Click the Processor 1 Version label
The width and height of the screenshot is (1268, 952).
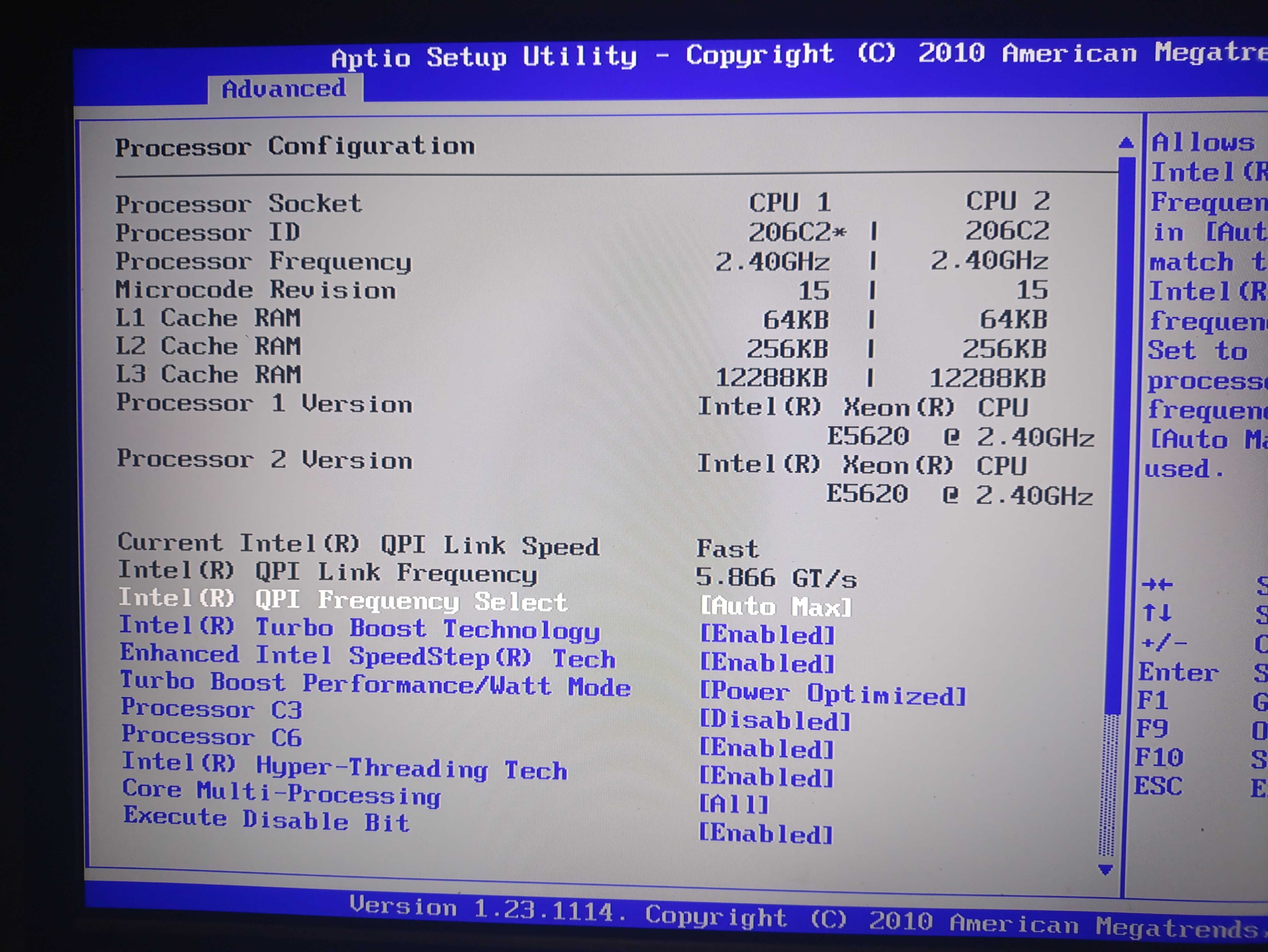[x=265, y=404]
